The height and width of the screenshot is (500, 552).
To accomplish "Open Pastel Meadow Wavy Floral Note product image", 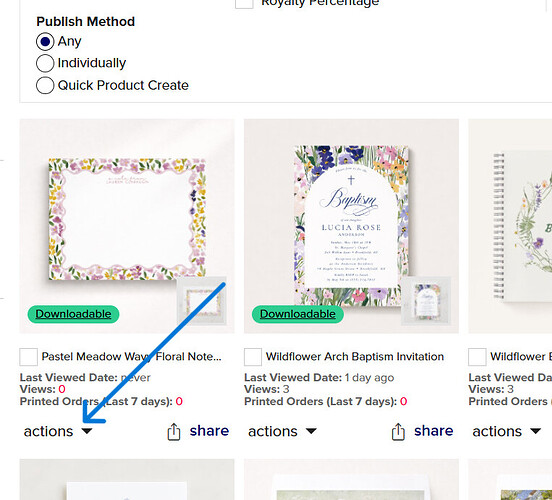I will (127, 218).
